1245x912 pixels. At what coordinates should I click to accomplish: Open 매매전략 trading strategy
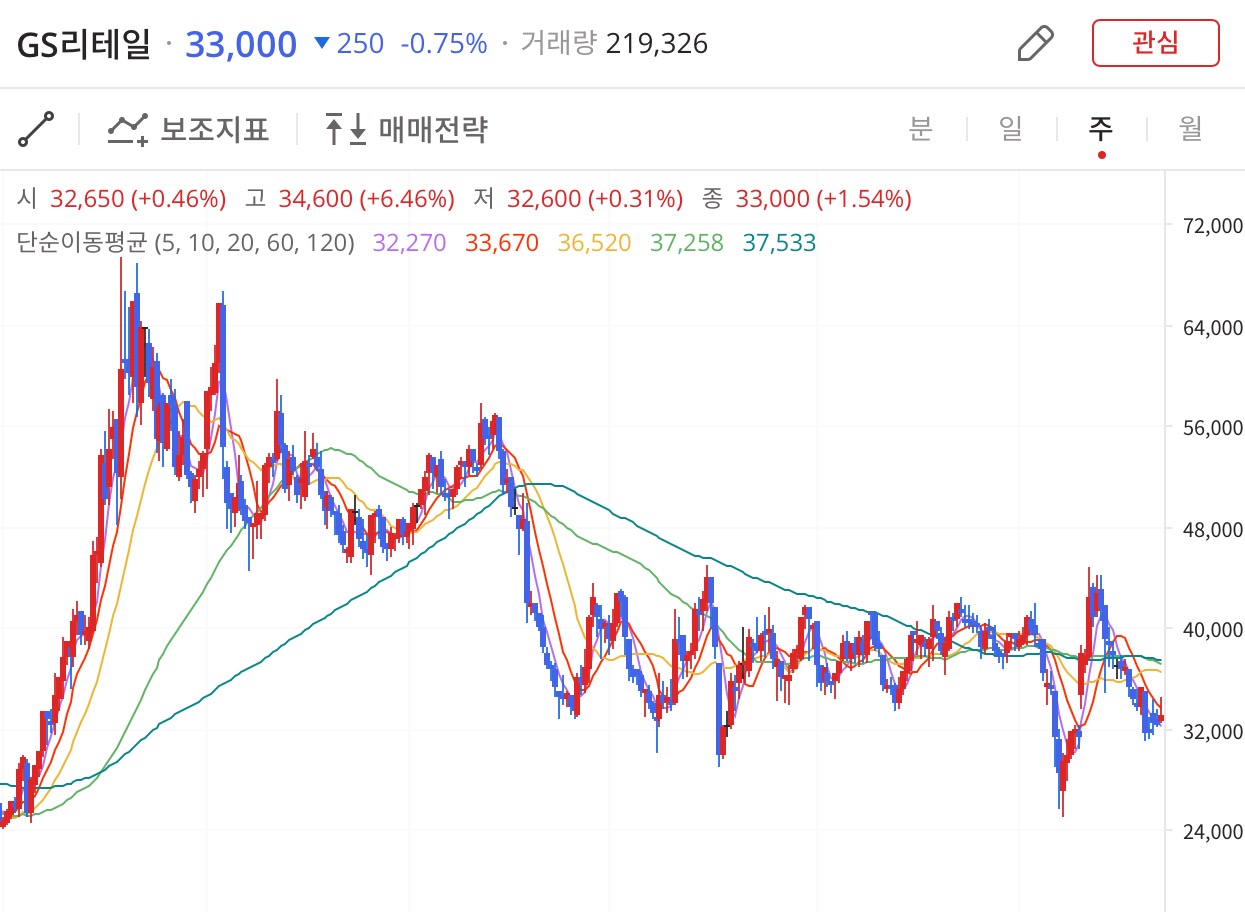[406, 129]
